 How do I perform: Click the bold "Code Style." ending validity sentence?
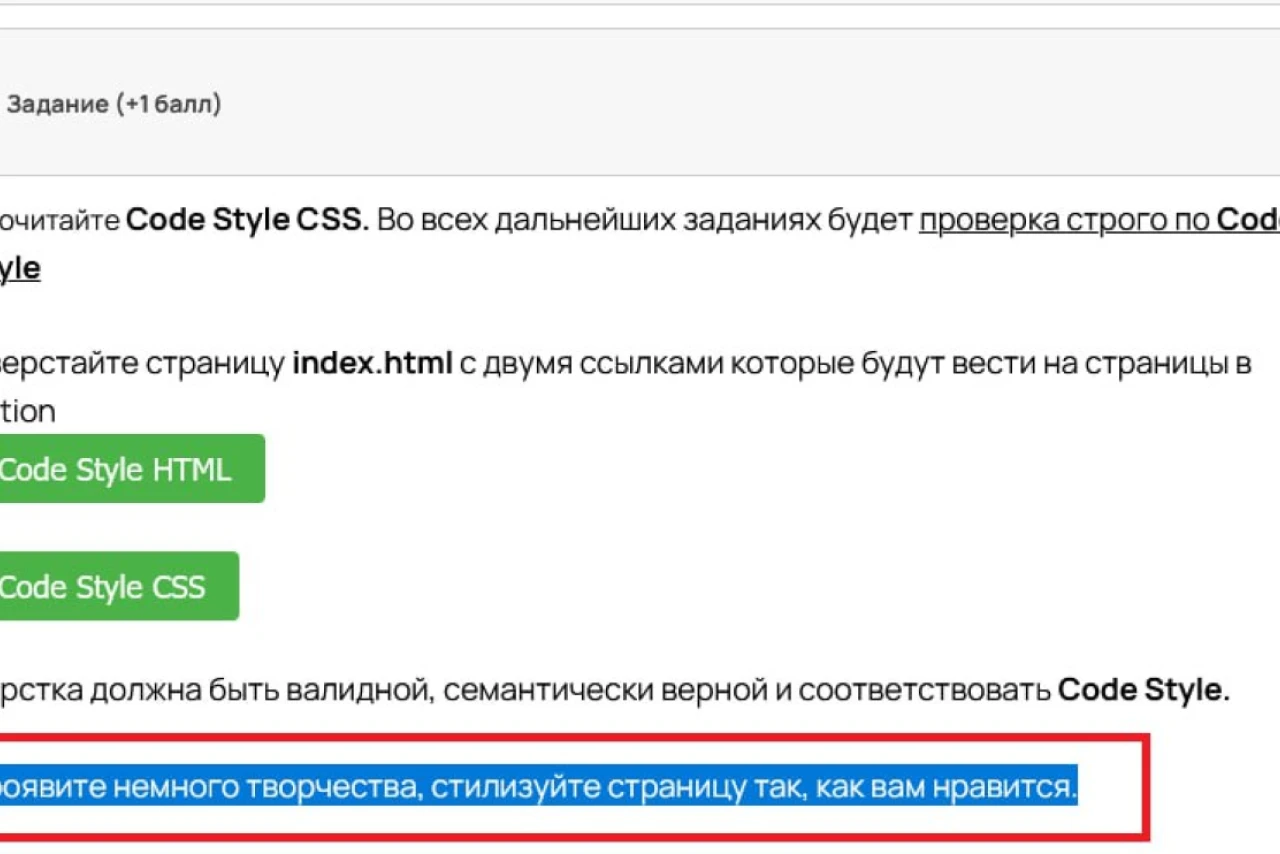coord(1144,690)
